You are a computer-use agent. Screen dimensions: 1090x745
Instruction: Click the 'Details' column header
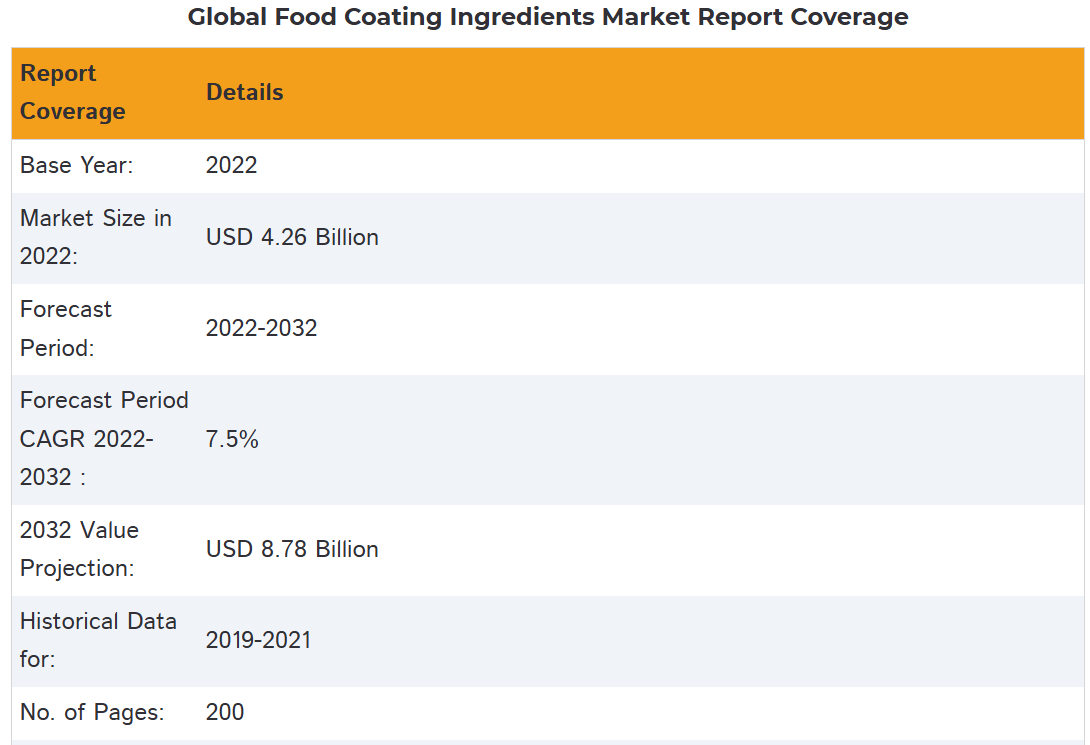pyautogui.click(x=244, y=92)
